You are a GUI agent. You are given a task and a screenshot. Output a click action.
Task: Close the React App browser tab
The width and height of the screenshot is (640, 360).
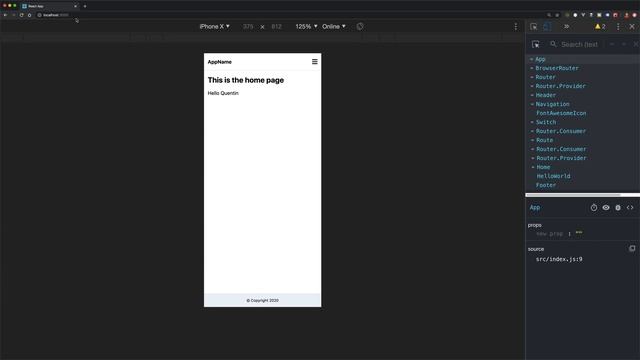click(76, 6)
